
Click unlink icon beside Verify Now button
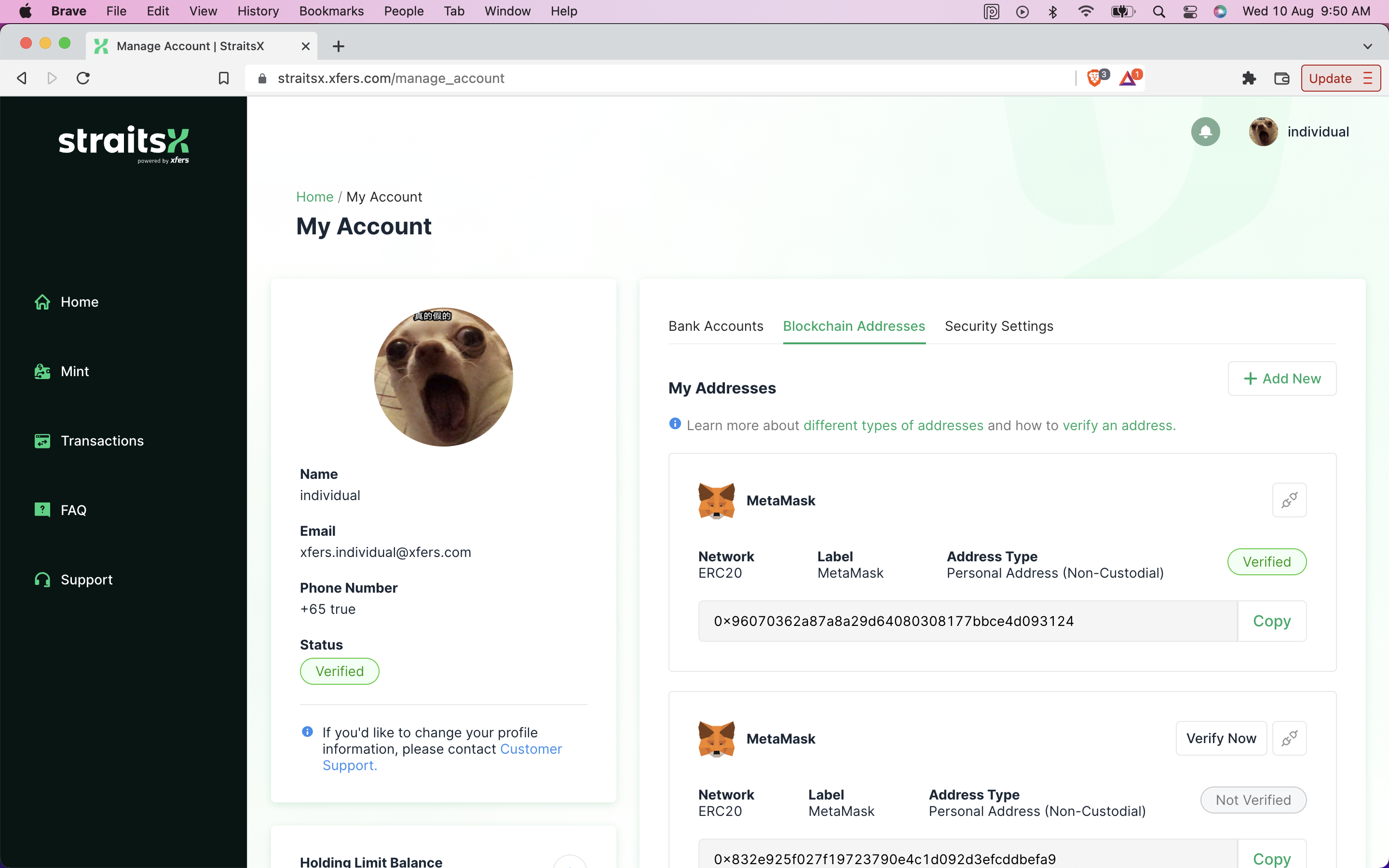point(1289,738)
